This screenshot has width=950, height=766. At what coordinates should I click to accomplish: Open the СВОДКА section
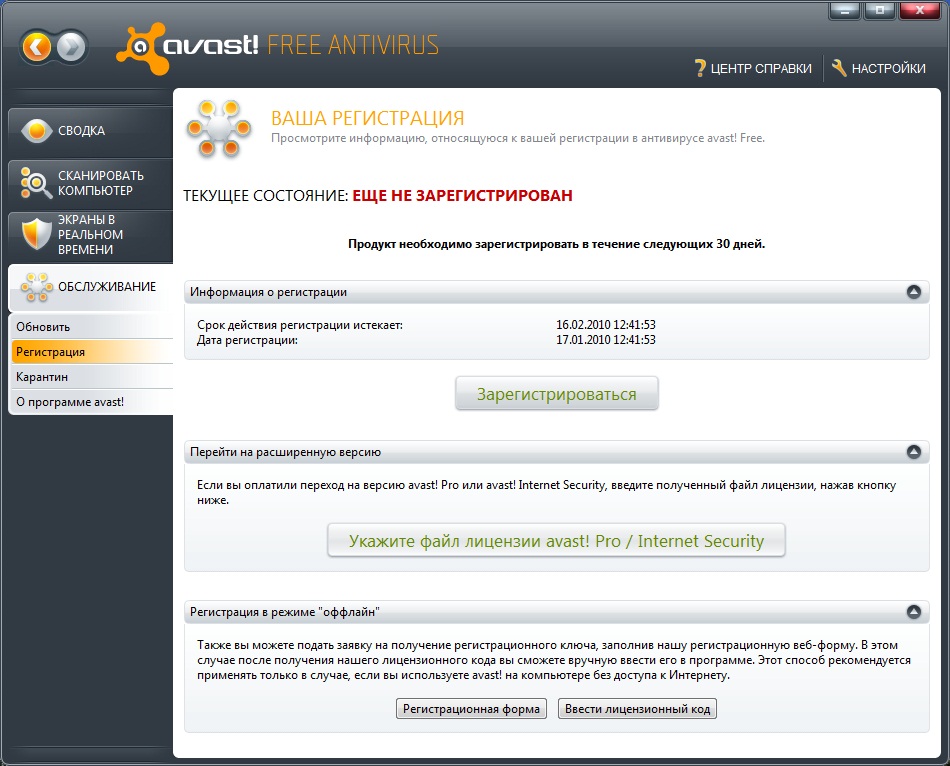point(91,131)
